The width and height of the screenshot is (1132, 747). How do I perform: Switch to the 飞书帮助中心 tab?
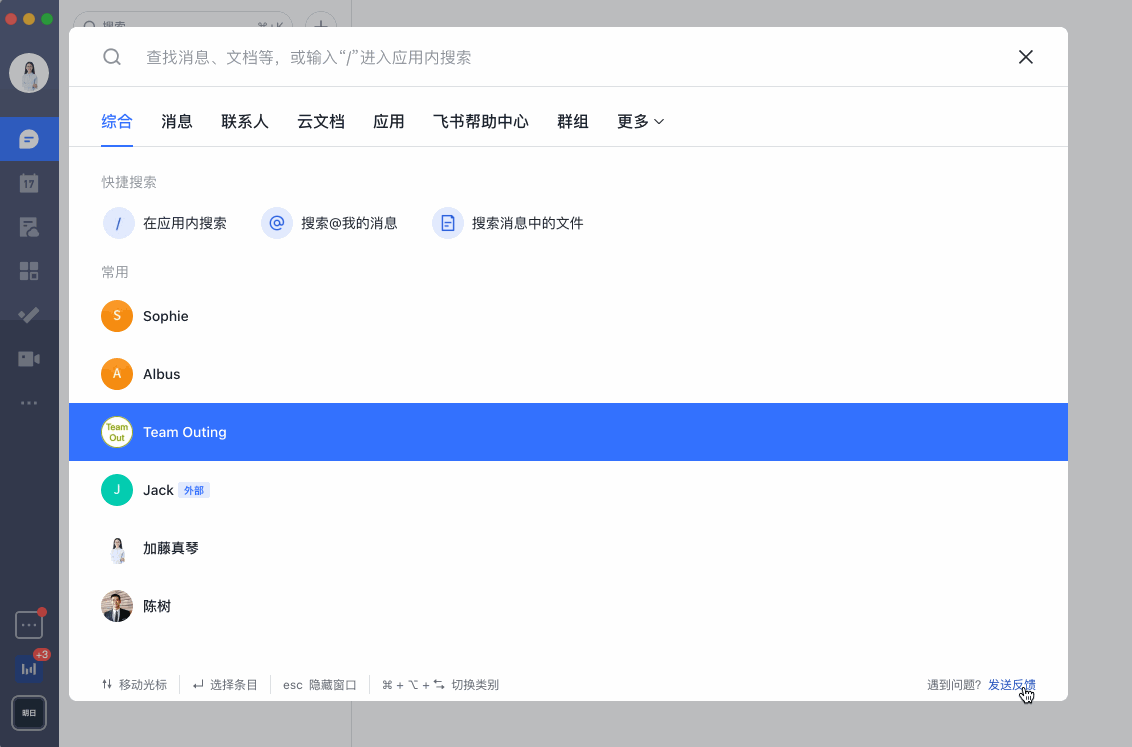(x=481, y=121)
